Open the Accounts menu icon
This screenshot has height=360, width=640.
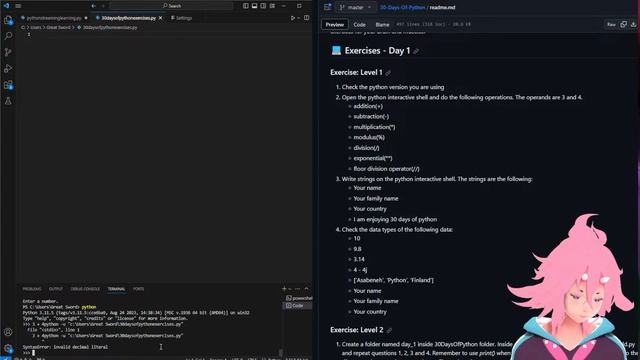[8, 332]
